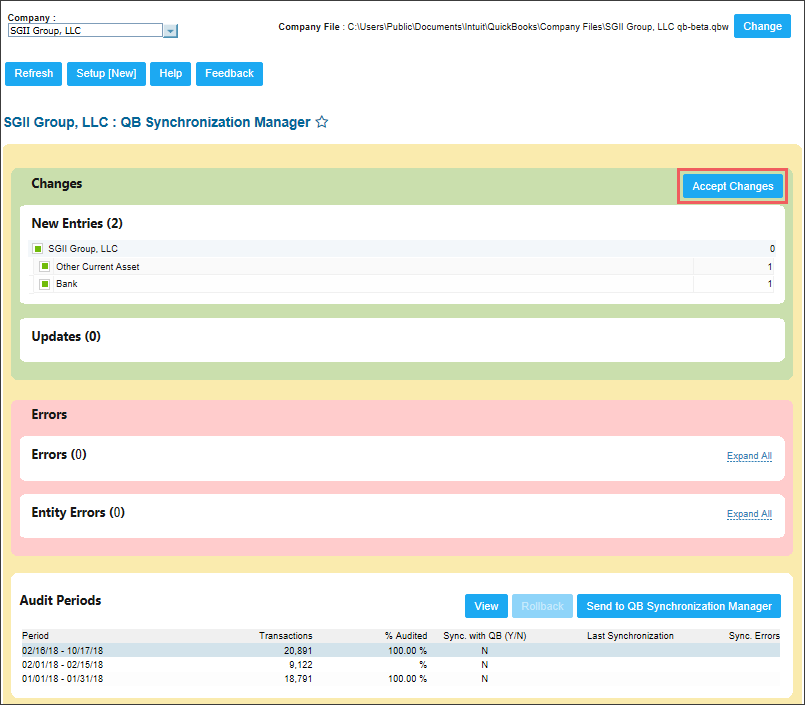
Task: Click Accept Changes
Action: (x=733, y=186)
